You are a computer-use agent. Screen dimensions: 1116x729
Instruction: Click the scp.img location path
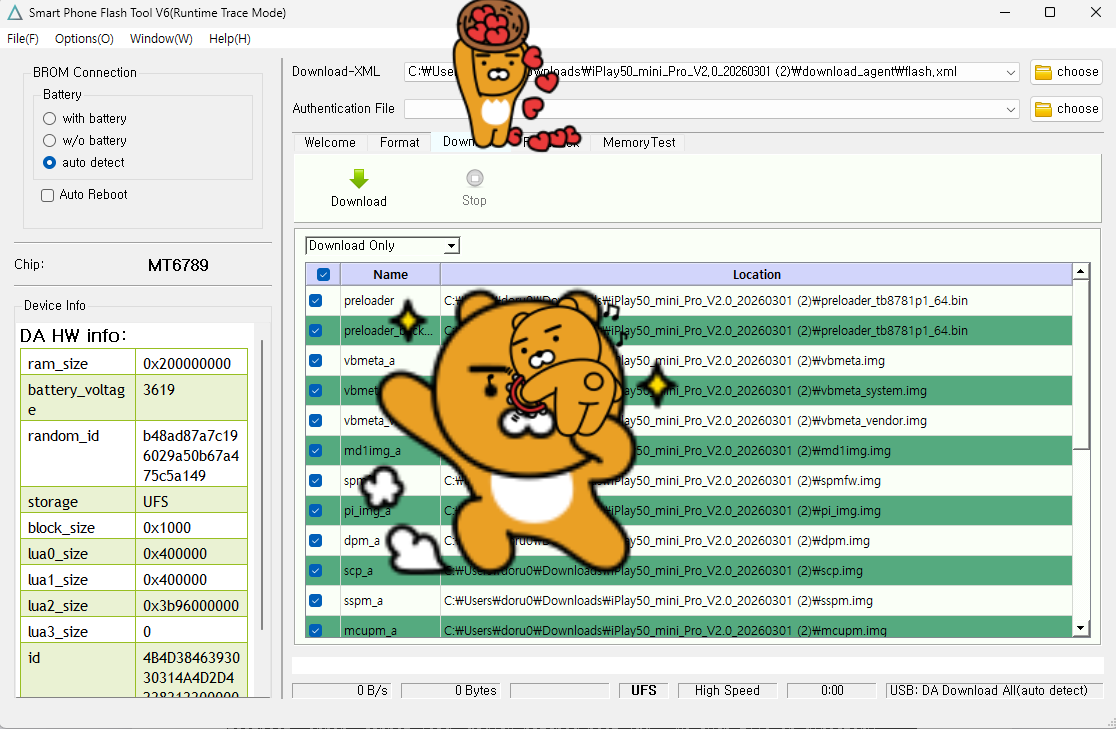756,571
